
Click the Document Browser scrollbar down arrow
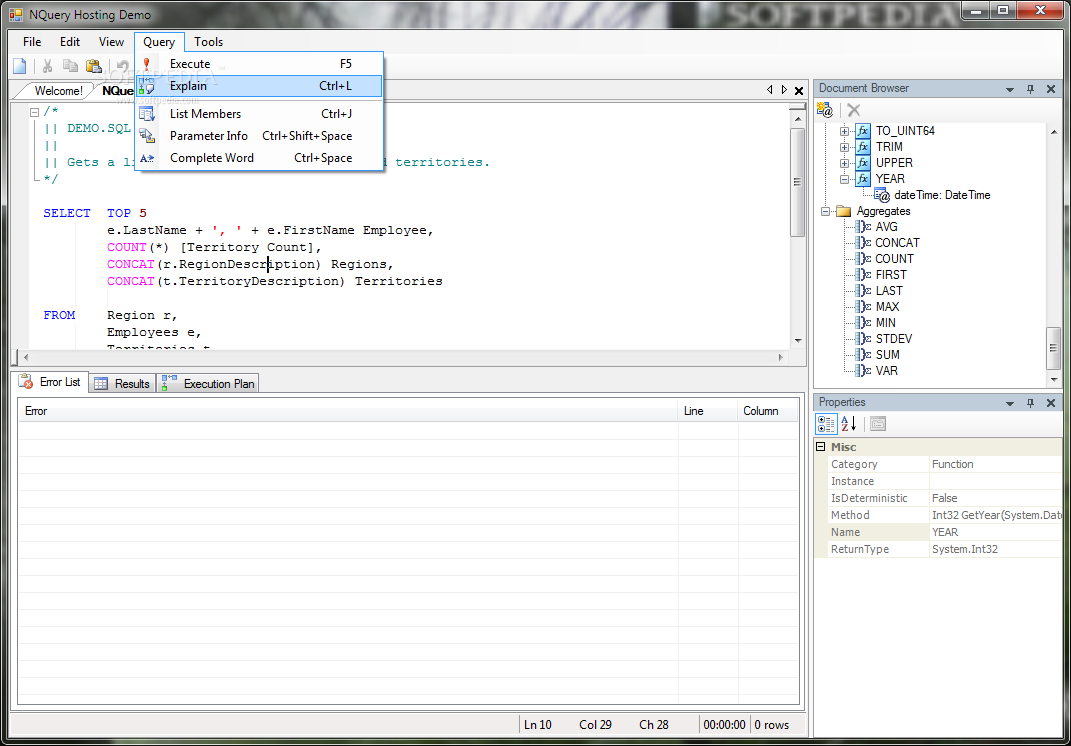pos(1054,380)
